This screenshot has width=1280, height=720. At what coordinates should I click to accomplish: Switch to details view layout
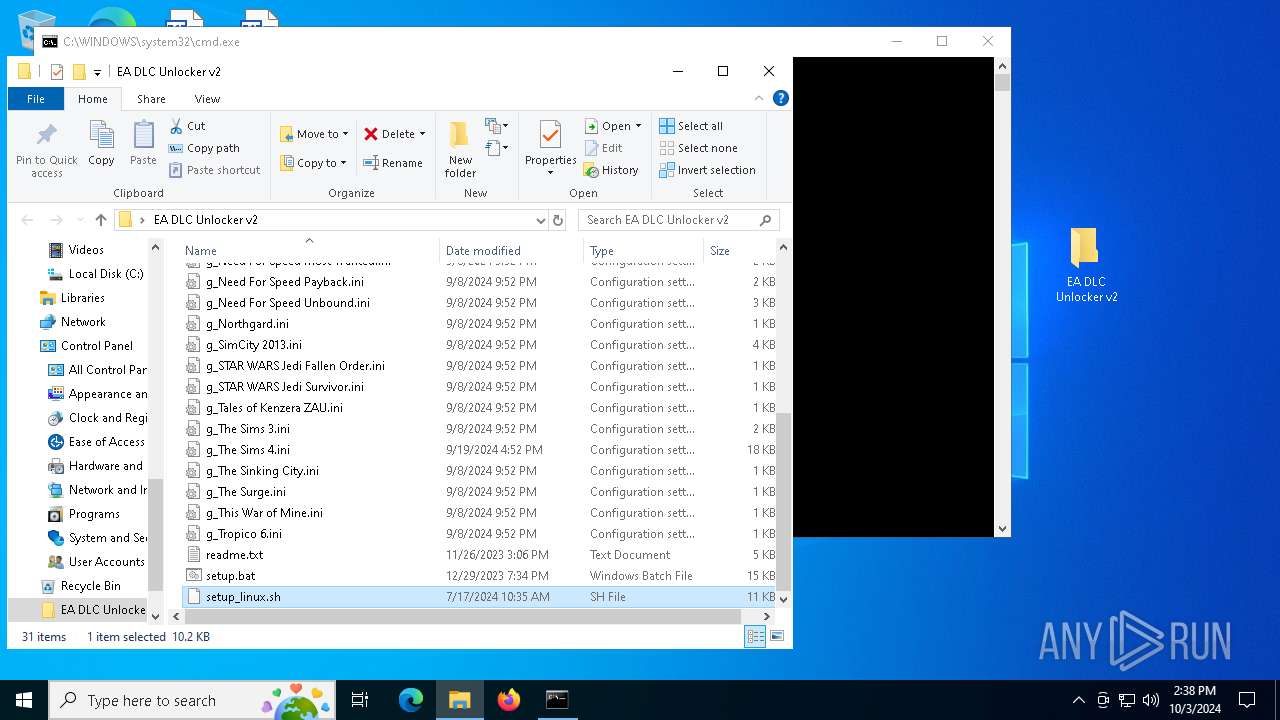[756, 636]
